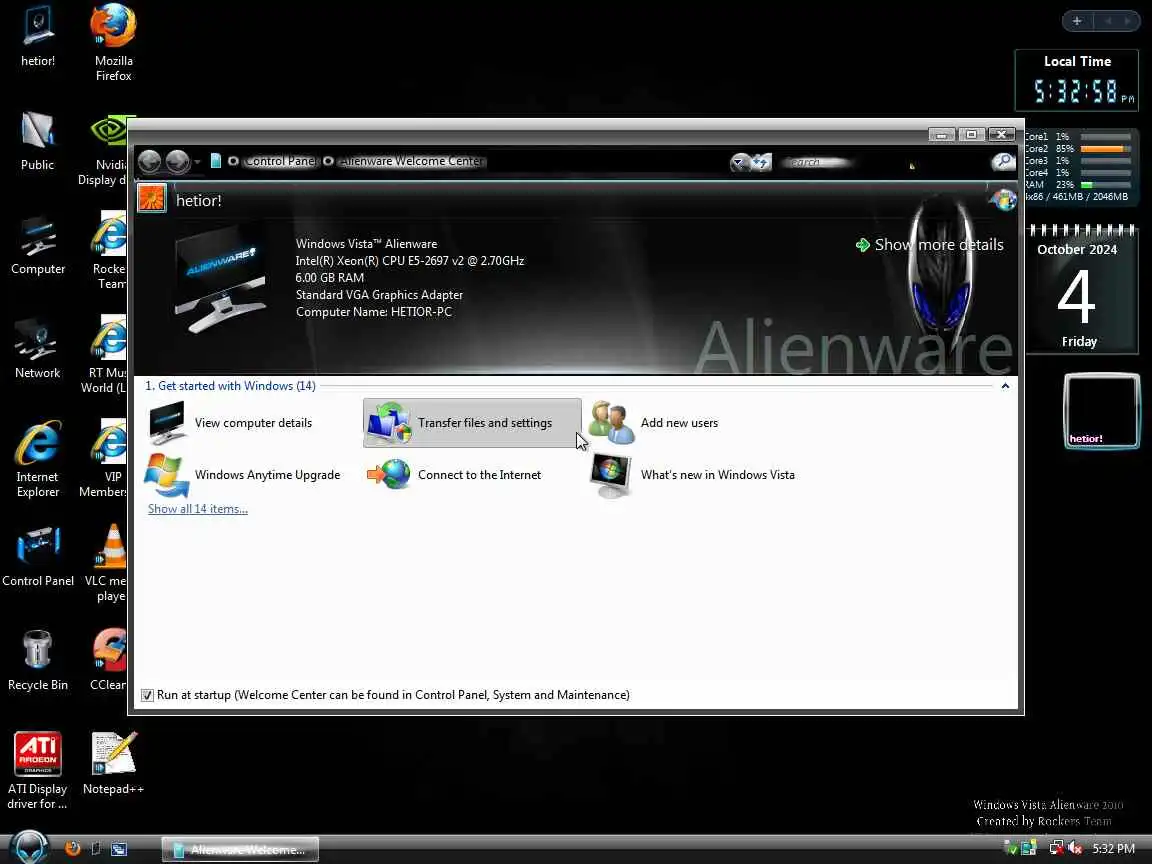Click the hetior! slideshow gadget

click(1102, 410)
